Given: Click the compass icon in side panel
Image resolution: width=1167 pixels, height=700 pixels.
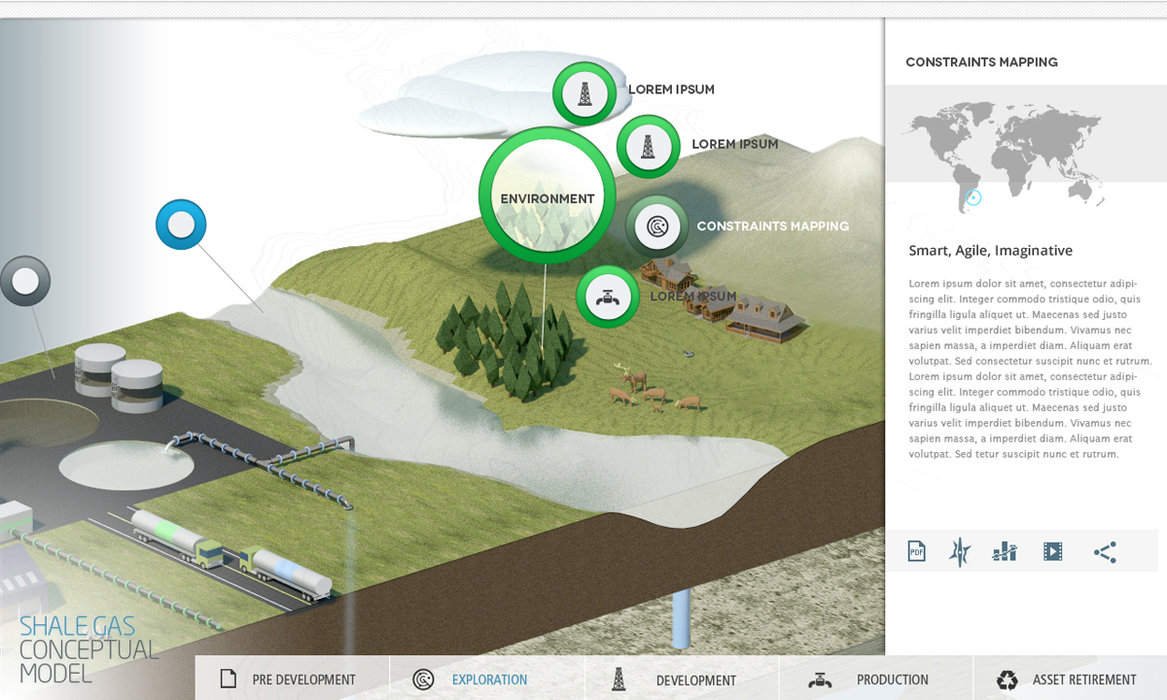Looking at the screenshot, I should pos(960,551).
